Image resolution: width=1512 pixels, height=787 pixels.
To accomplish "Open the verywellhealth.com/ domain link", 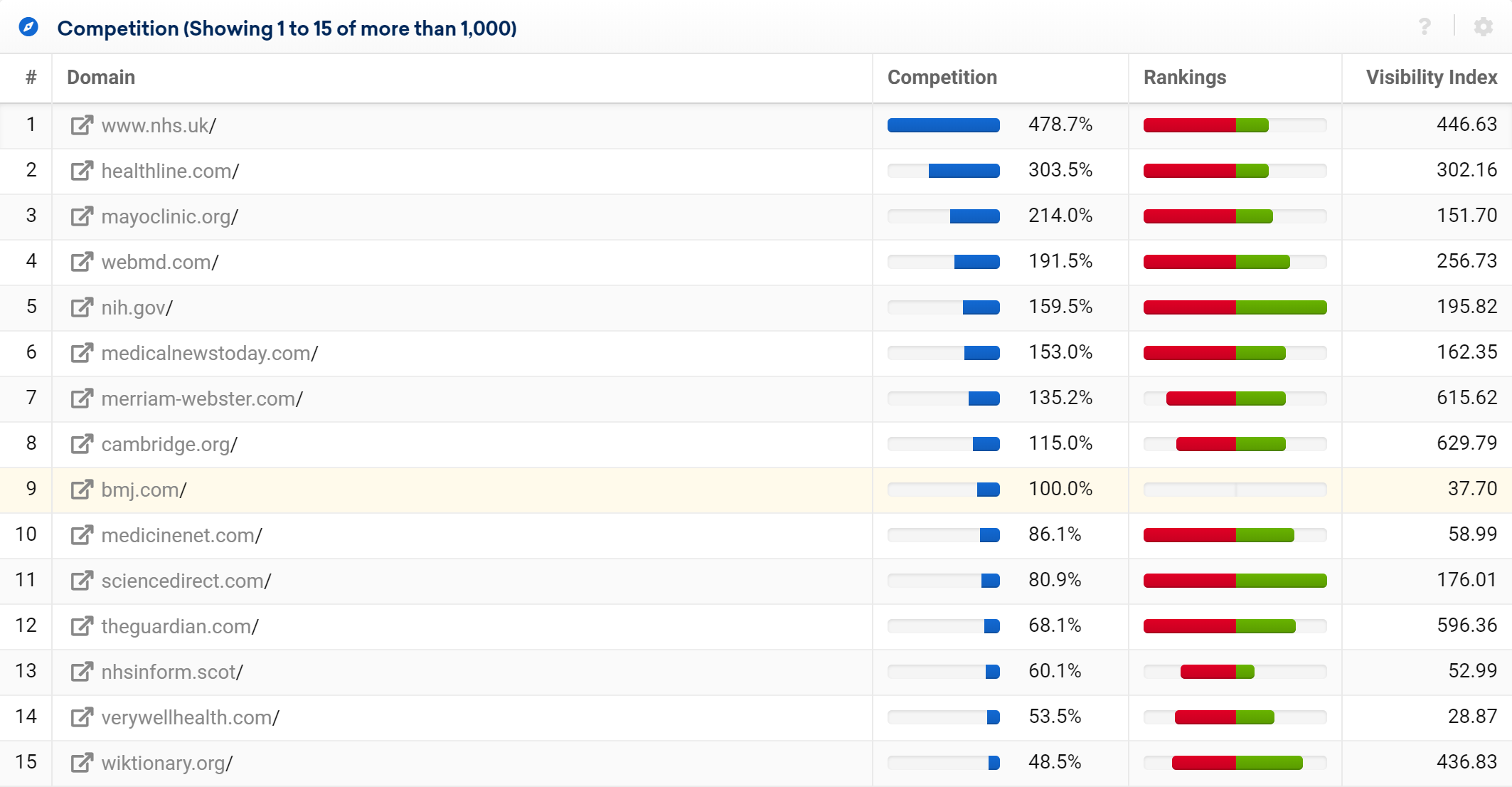I will click(x=191, y=717).
